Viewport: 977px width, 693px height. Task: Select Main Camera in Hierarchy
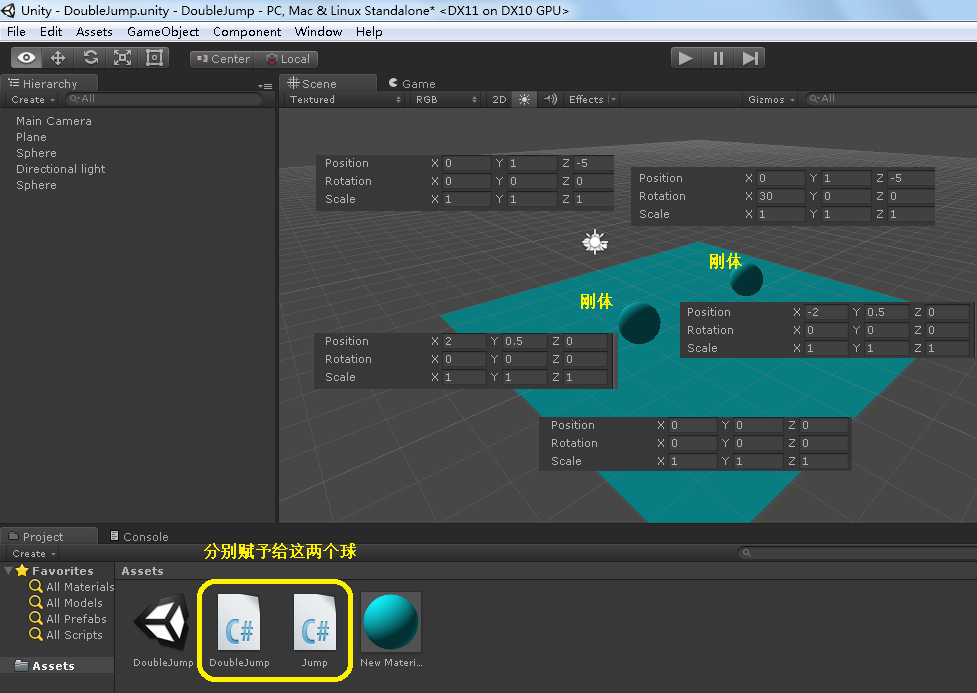(x=54, y=121)
